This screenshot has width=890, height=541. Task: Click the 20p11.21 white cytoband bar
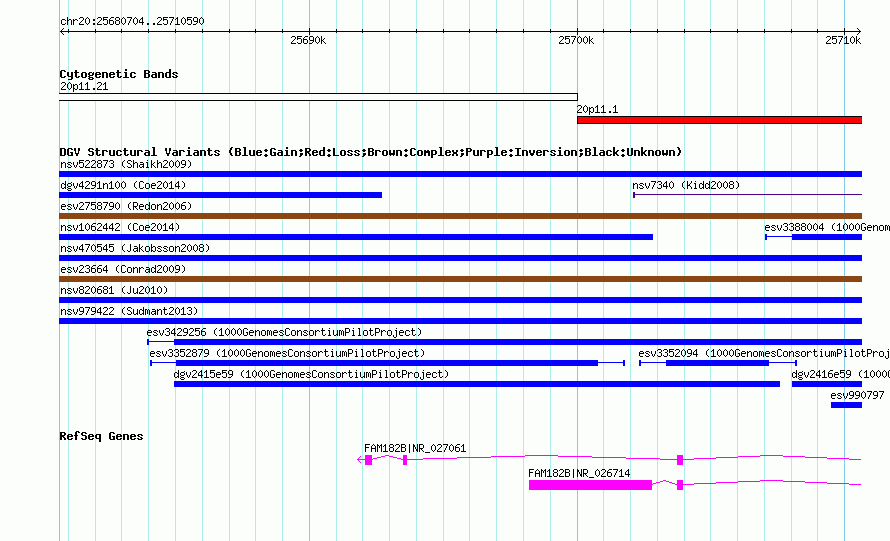(x=318, y=97)
